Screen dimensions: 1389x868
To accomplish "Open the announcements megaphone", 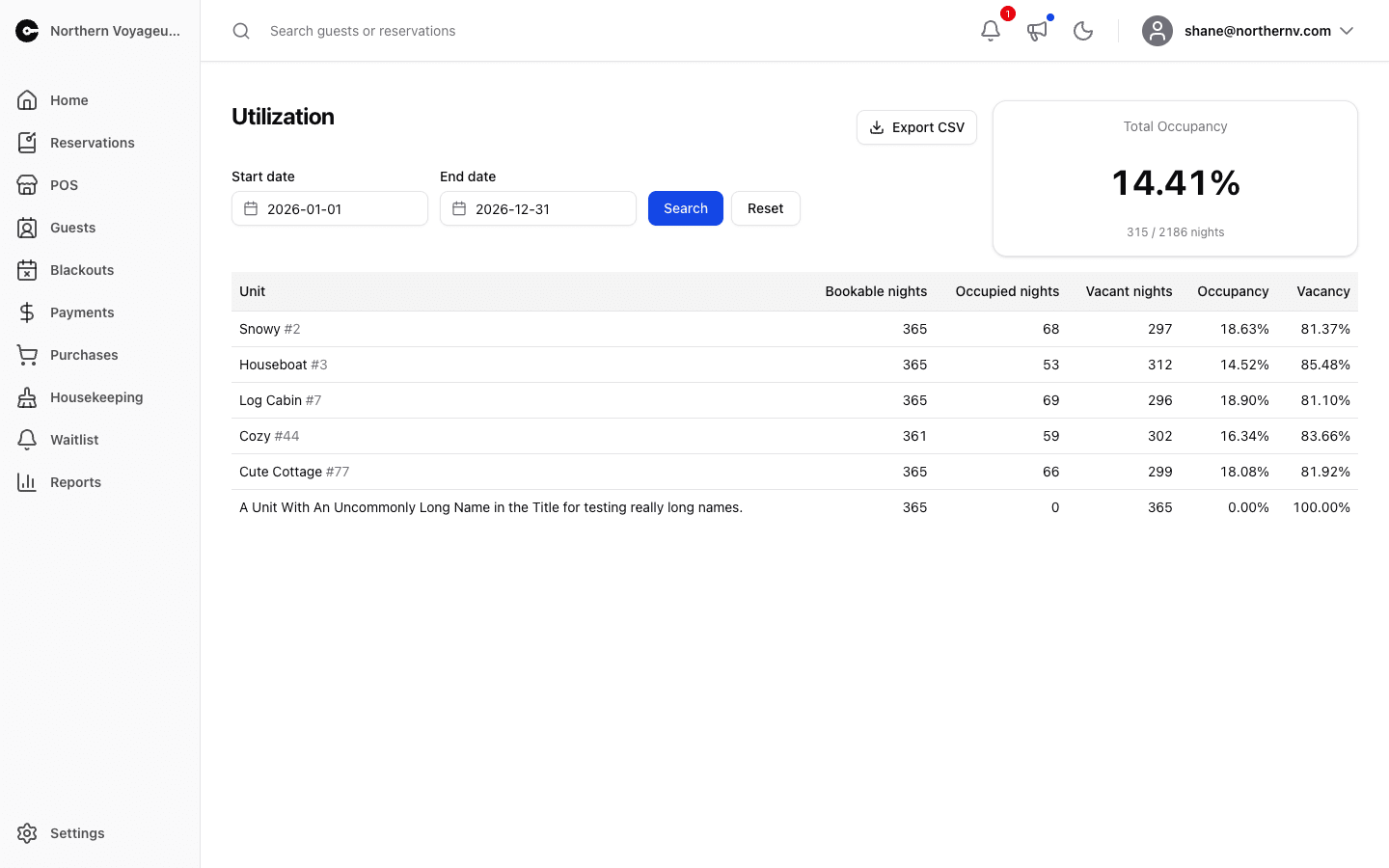I will click(x=1037, y=31).
